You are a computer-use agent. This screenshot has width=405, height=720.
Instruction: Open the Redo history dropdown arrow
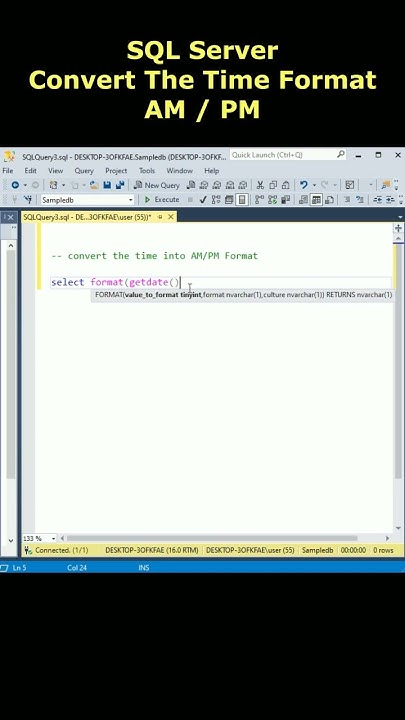tap(335, 185)
